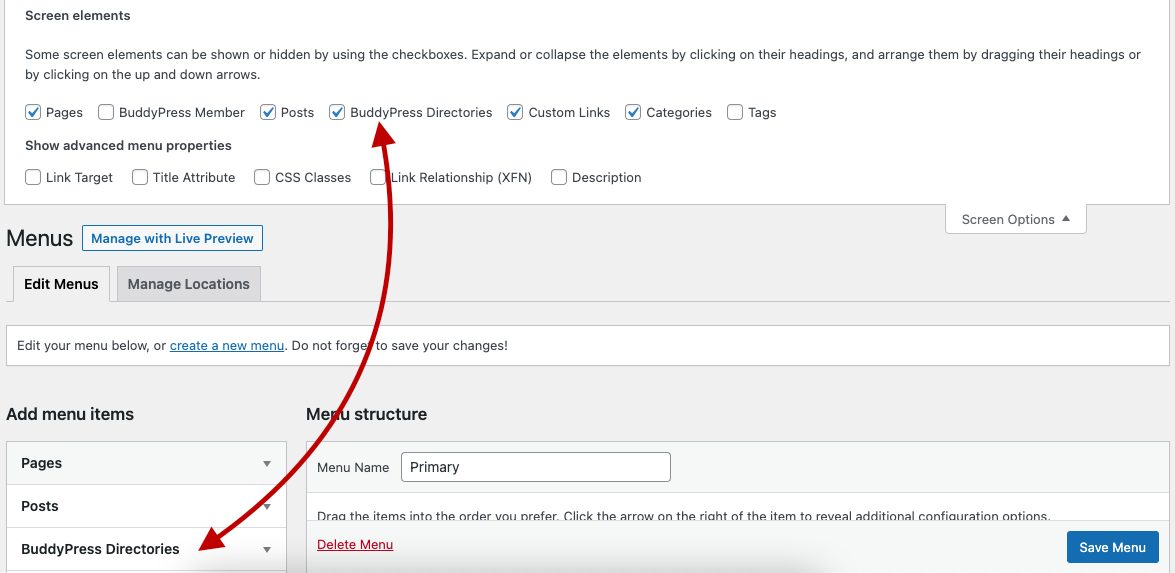Select the Edit Menus tab
Viewport: 1175px width, 573px height.
(61, 284)
